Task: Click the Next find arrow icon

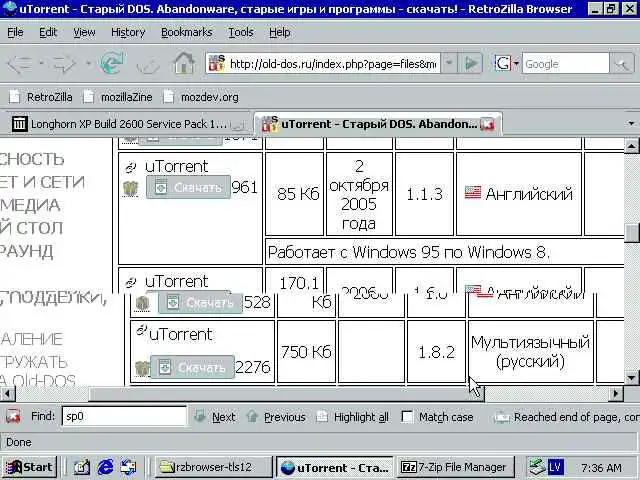Action: (200, 416)
